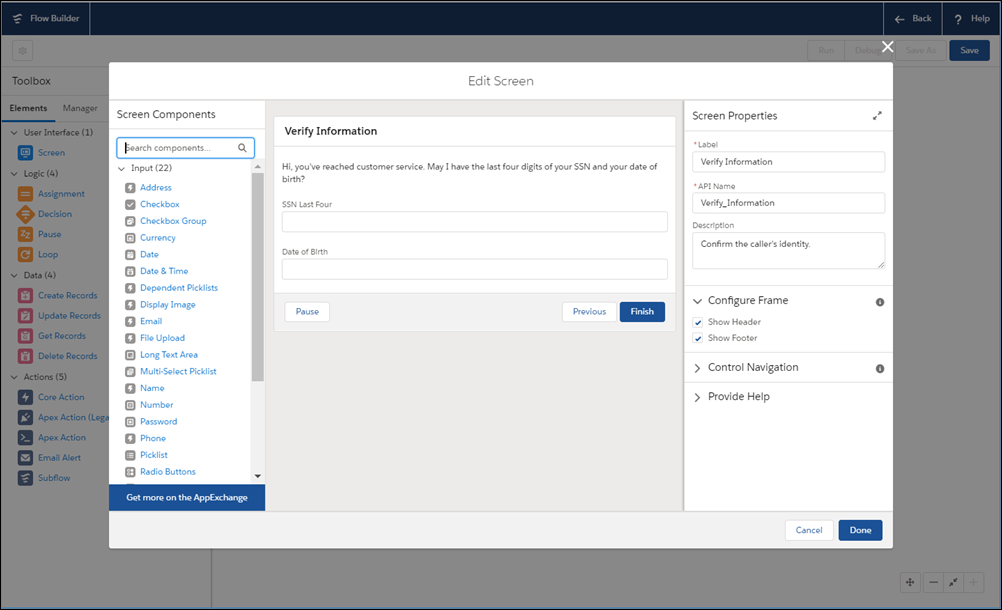Click the component list scrollbar thumb
This screenshot has width=1002, height=610.
258,277
